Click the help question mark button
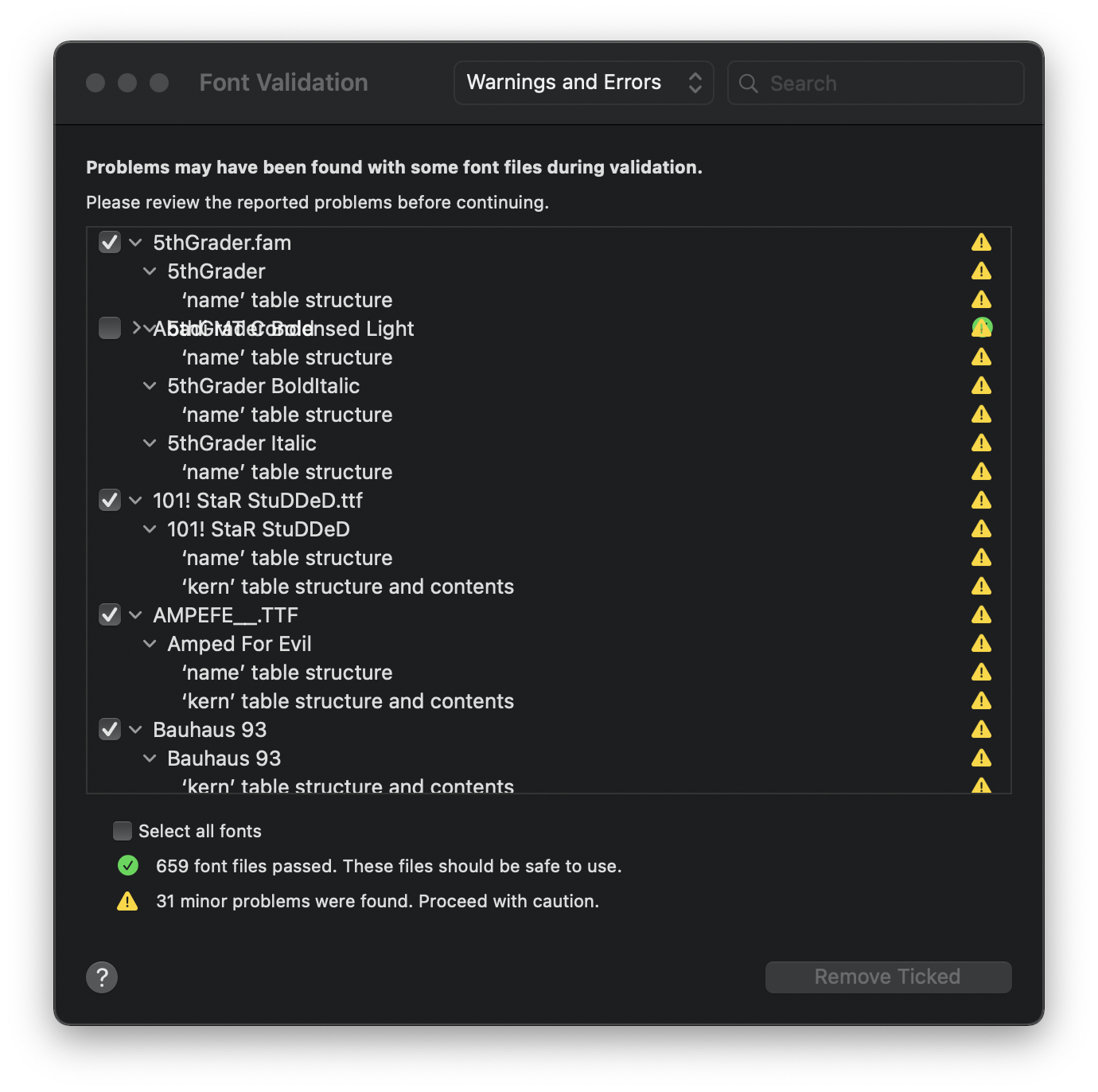The width and height of the screenshot is (1098, 1092). (102, 977)
